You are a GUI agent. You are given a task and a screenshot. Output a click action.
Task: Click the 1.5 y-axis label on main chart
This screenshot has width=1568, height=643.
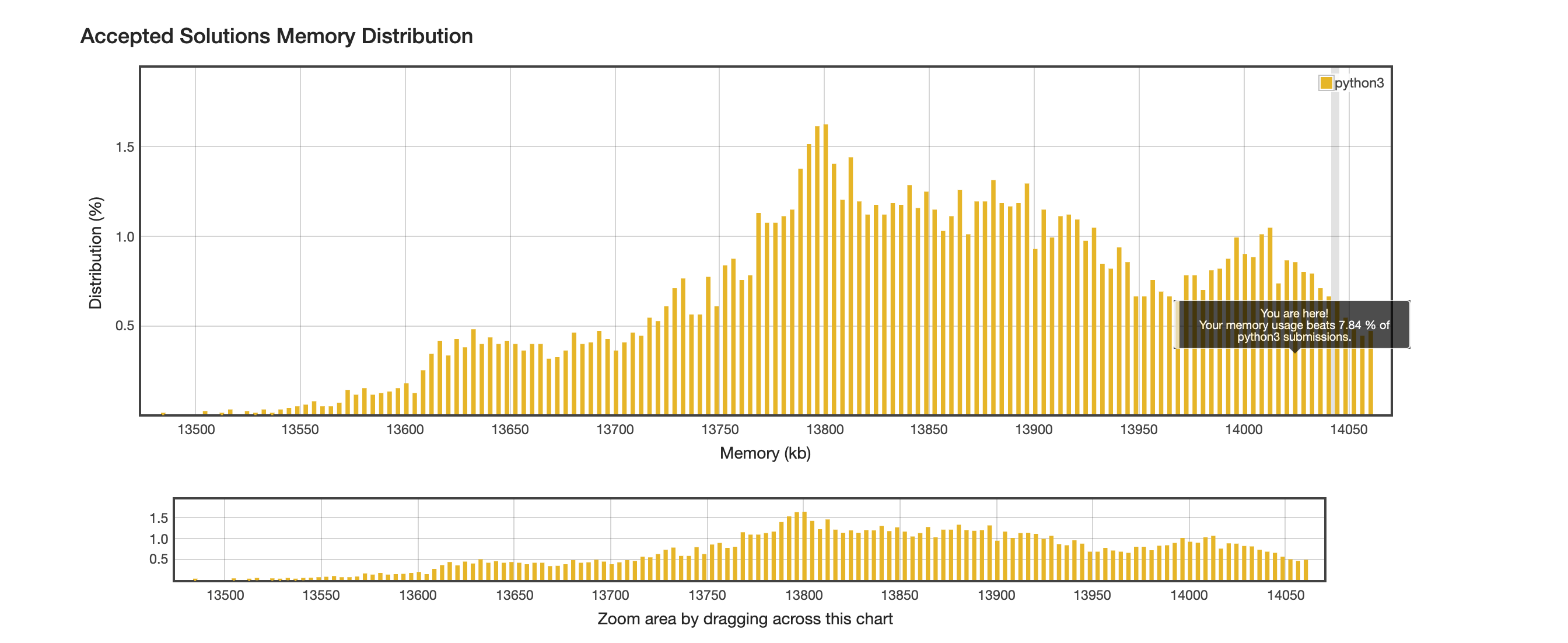pyautogui.click(x=125, y=148)
